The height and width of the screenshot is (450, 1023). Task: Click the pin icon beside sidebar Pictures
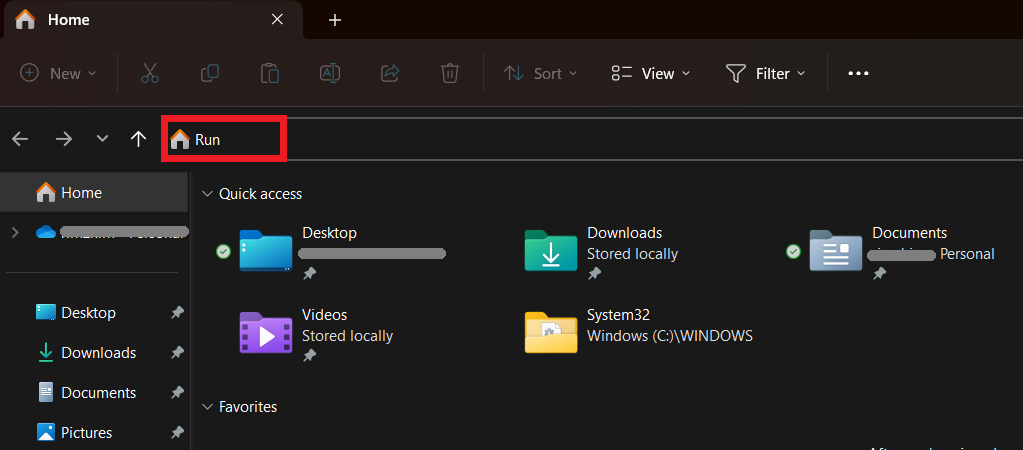tap(177, 432)
